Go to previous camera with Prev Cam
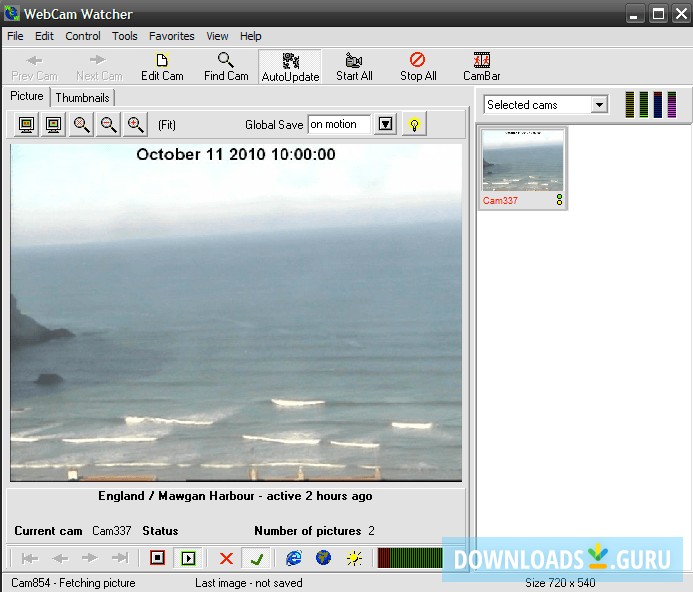 pos(34,67)
